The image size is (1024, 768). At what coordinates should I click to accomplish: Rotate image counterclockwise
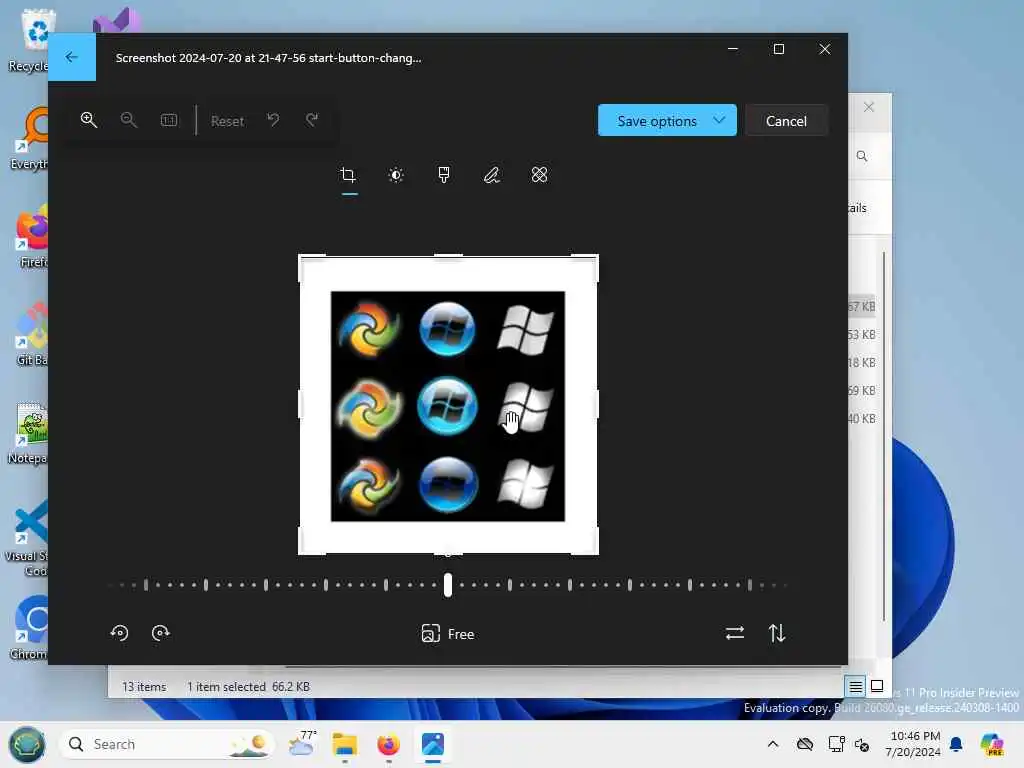click(120, 633)
